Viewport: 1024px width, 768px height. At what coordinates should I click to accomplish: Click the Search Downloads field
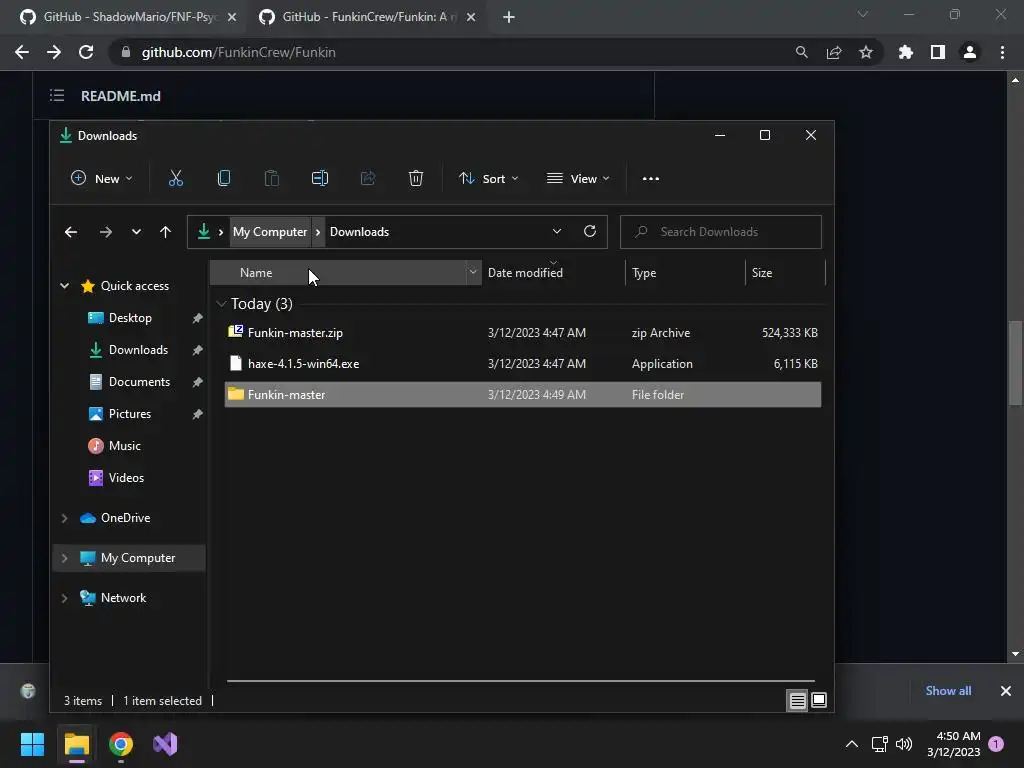coord(720,232)
